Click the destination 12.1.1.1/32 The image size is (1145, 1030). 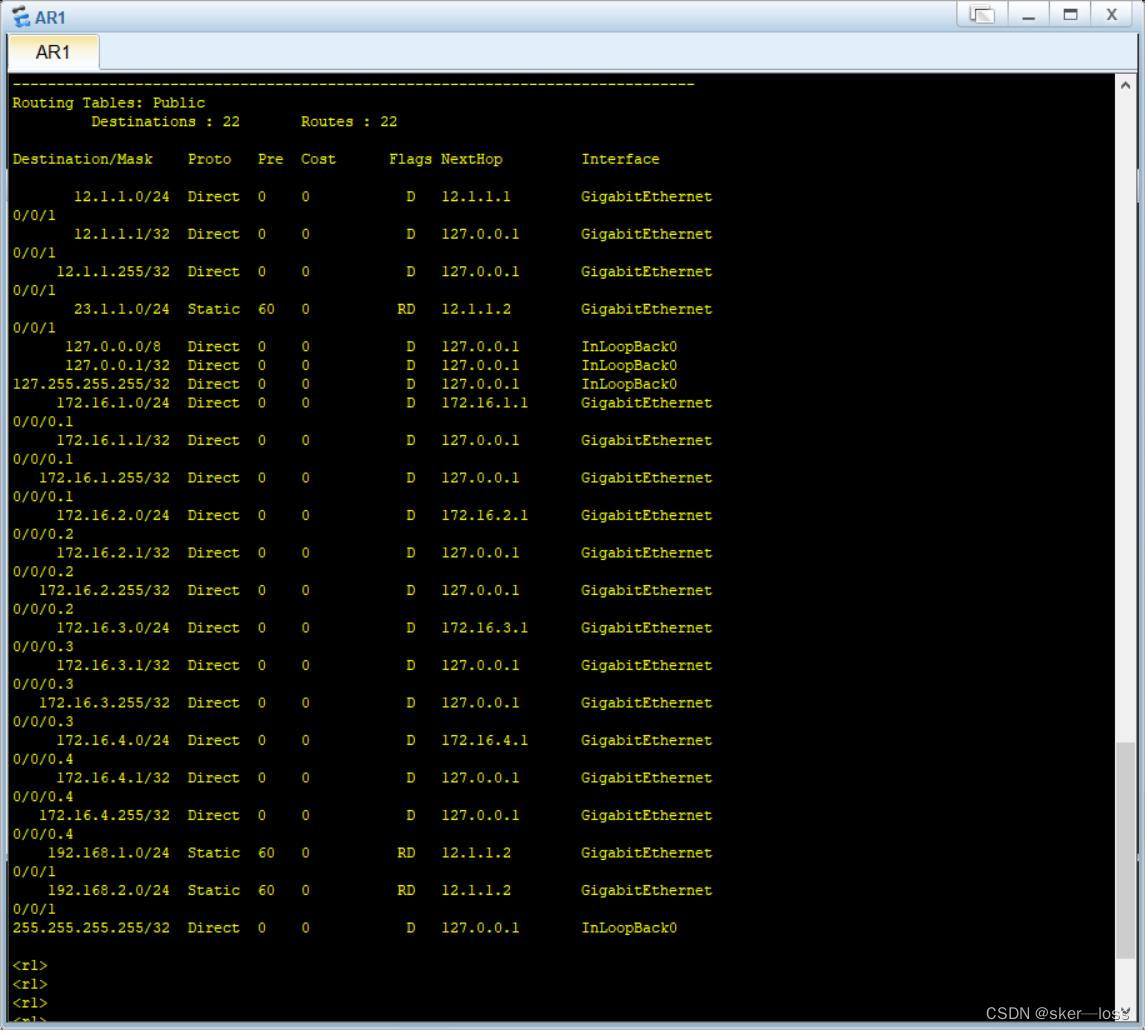coord(121,234)
